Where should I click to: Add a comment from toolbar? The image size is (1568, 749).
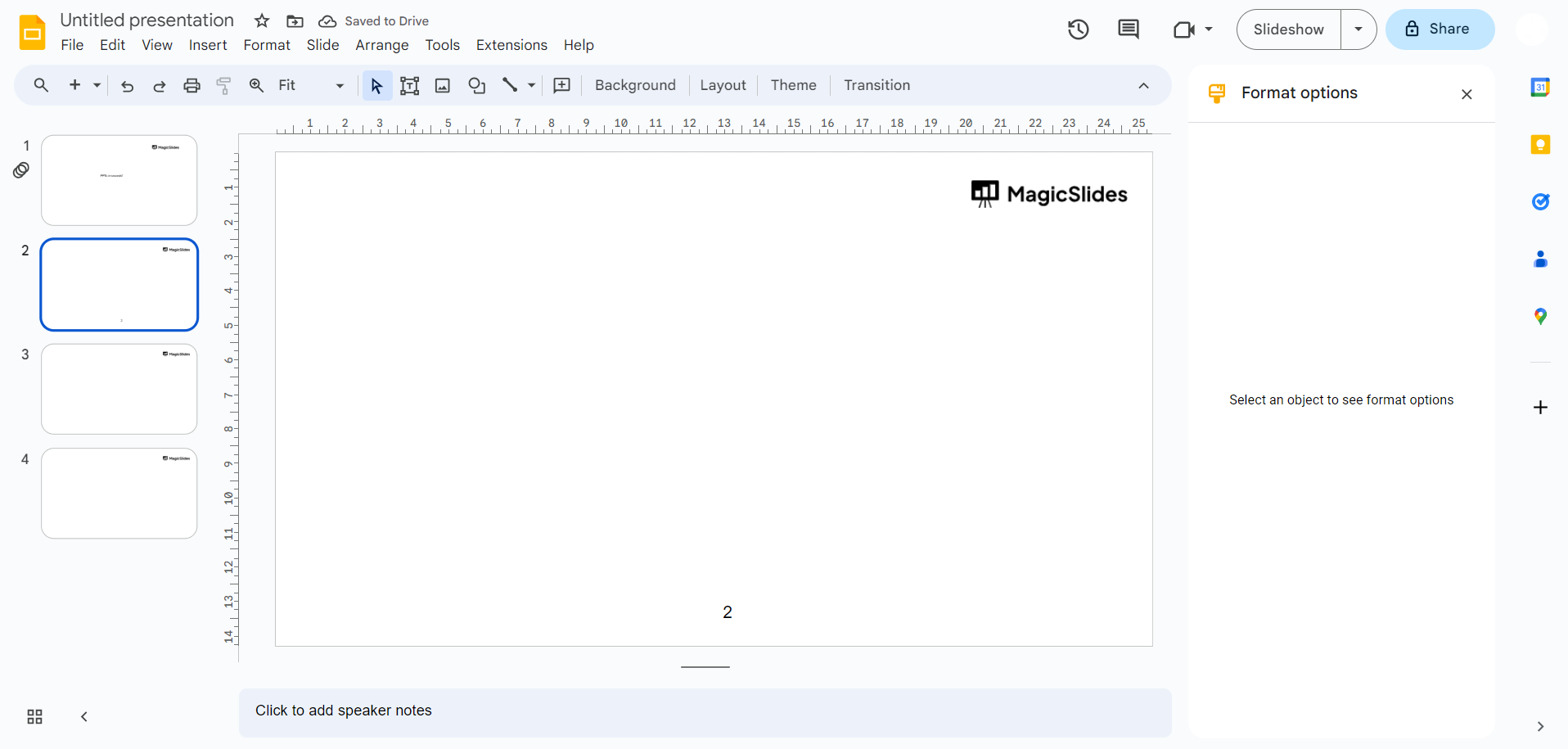562,85
